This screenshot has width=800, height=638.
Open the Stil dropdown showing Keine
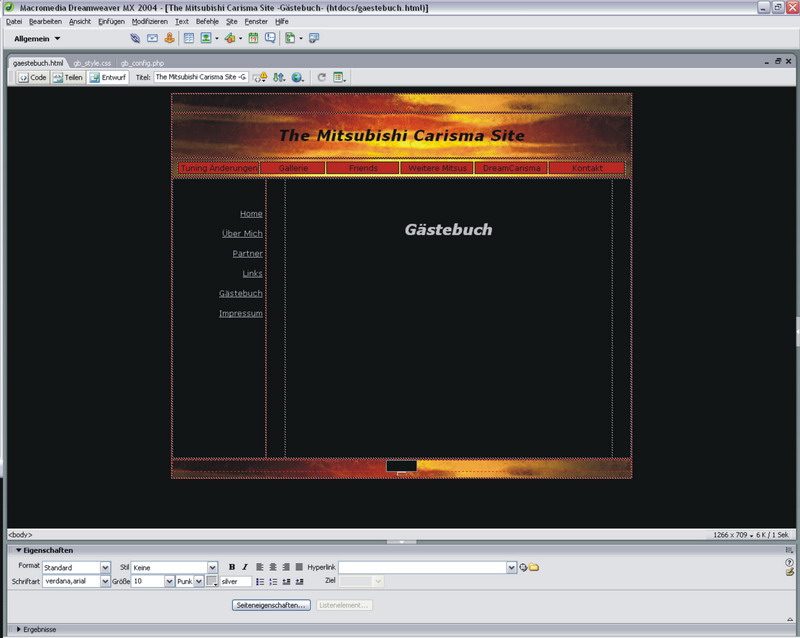(x=213, y=568)
